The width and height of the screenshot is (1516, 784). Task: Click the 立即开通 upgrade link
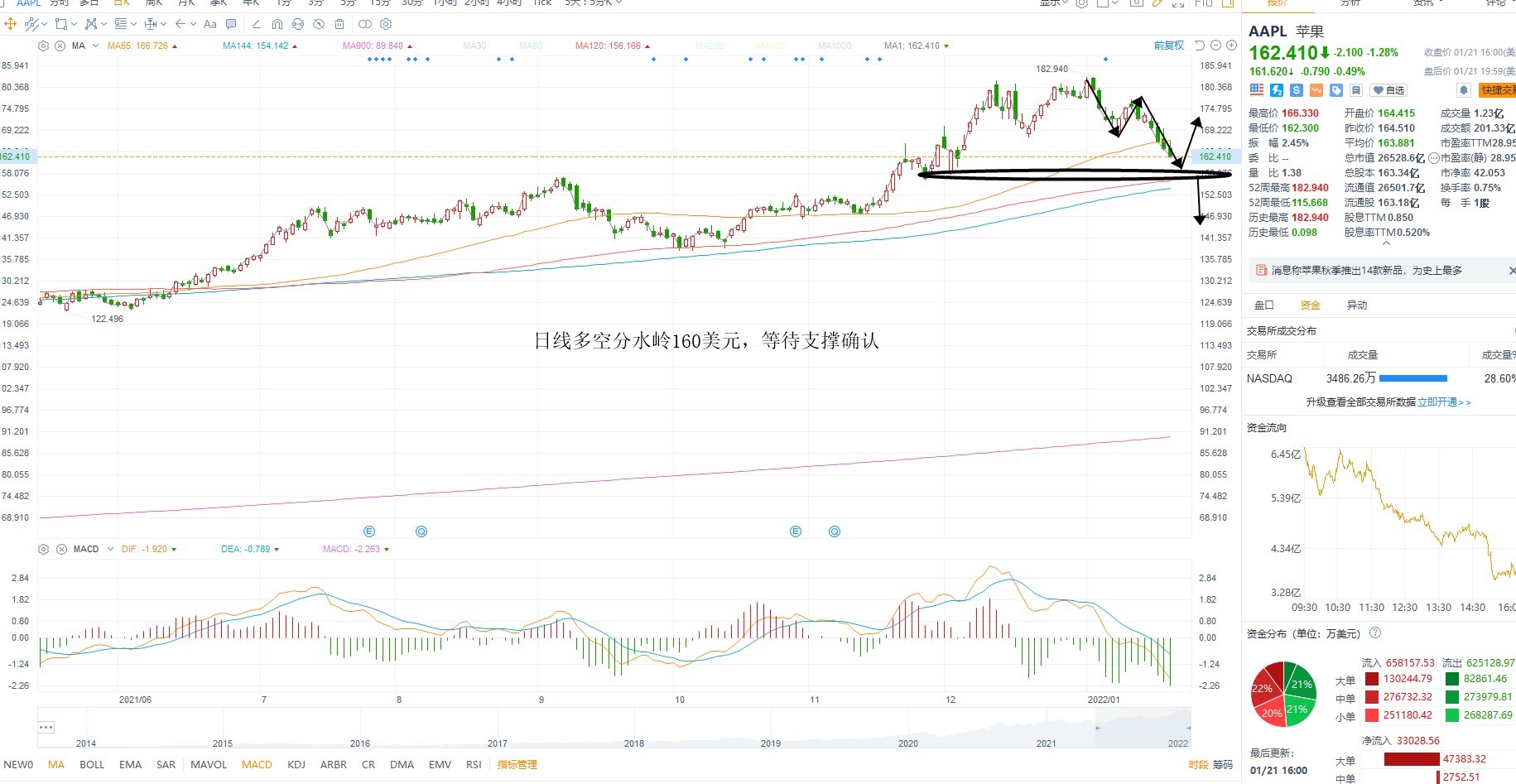(1444, 402)
